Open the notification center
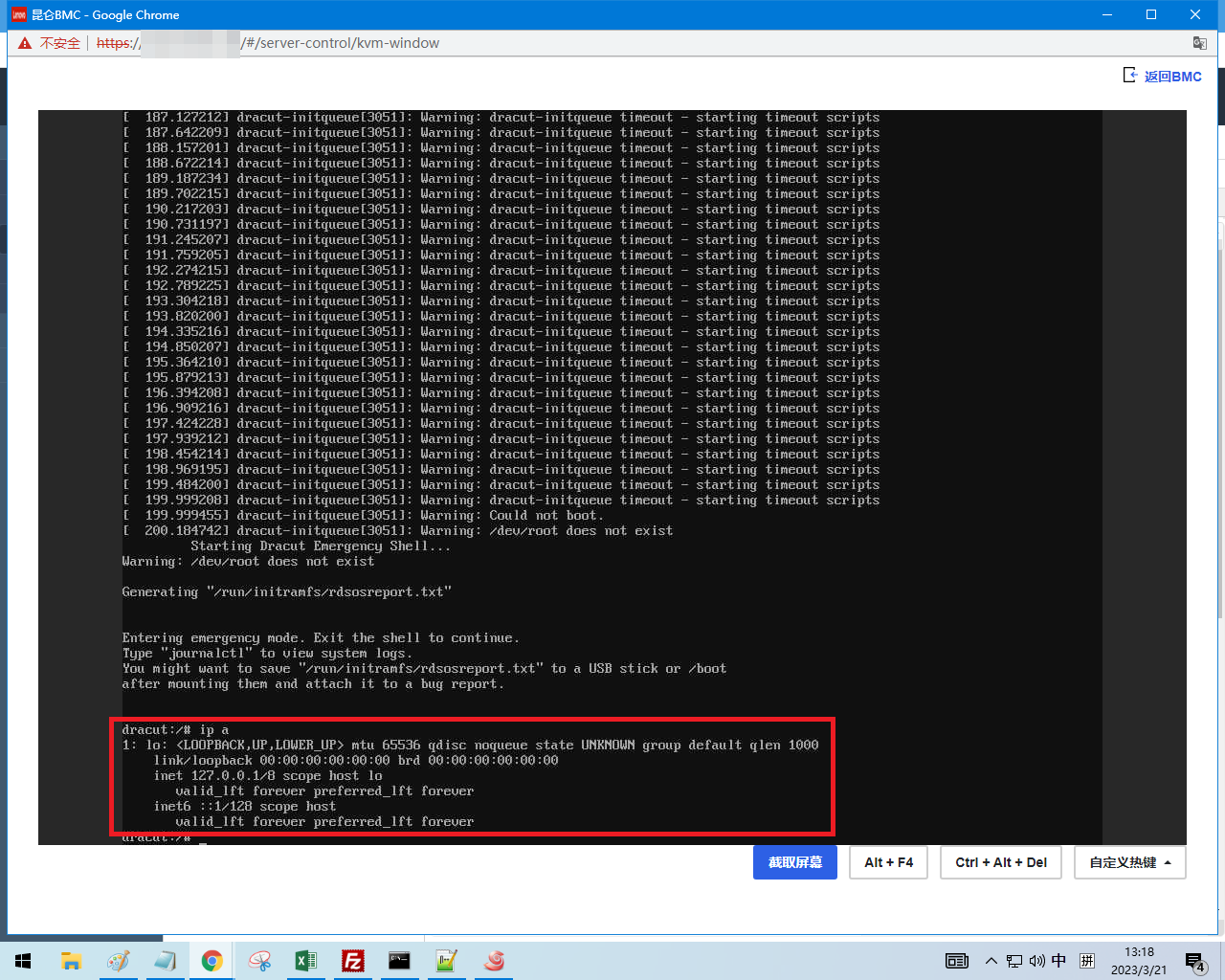Screen dimensions: 1225x980 tap(1194, 961)
